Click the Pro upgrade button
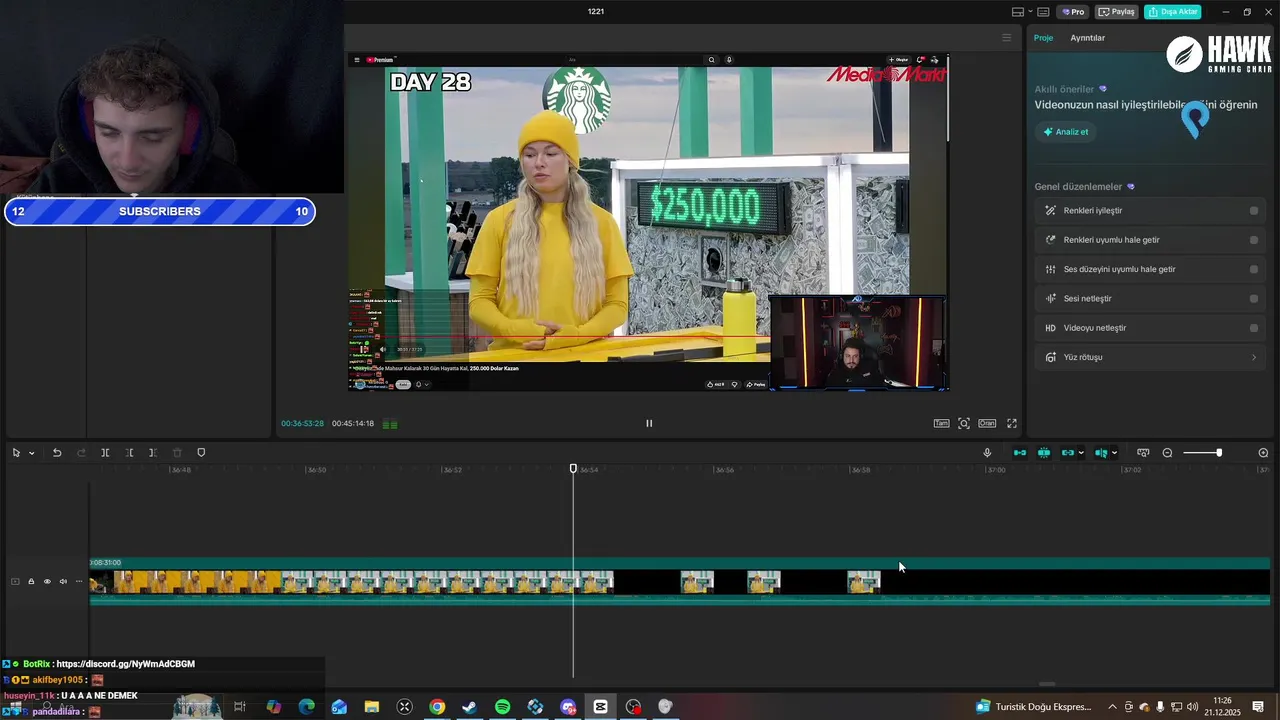This screenshot has width=1280, height=720. [x=1073, y=12]
